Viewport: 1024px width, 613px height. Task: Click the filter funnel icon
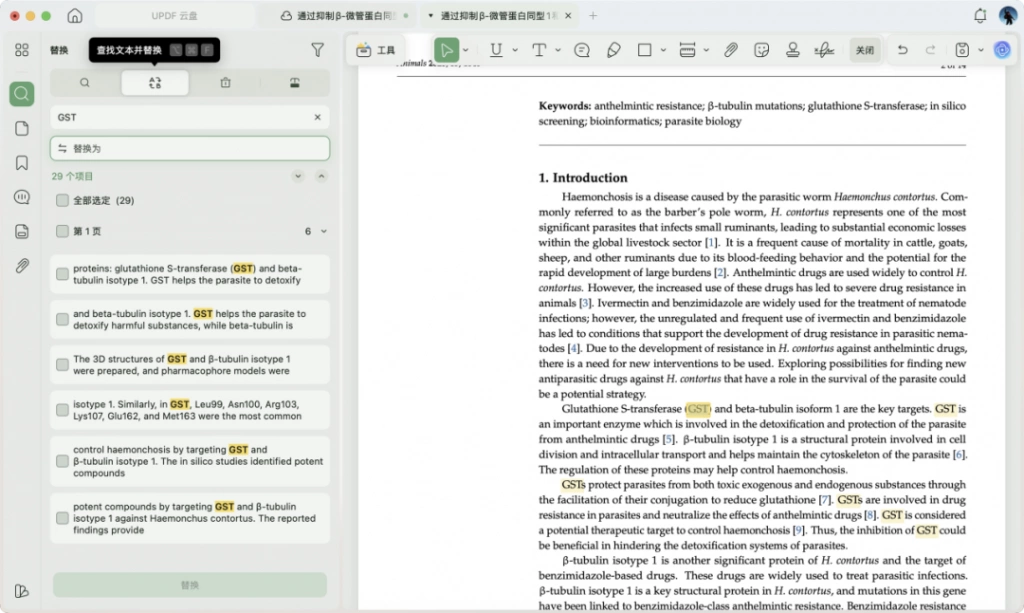point(317,50)
